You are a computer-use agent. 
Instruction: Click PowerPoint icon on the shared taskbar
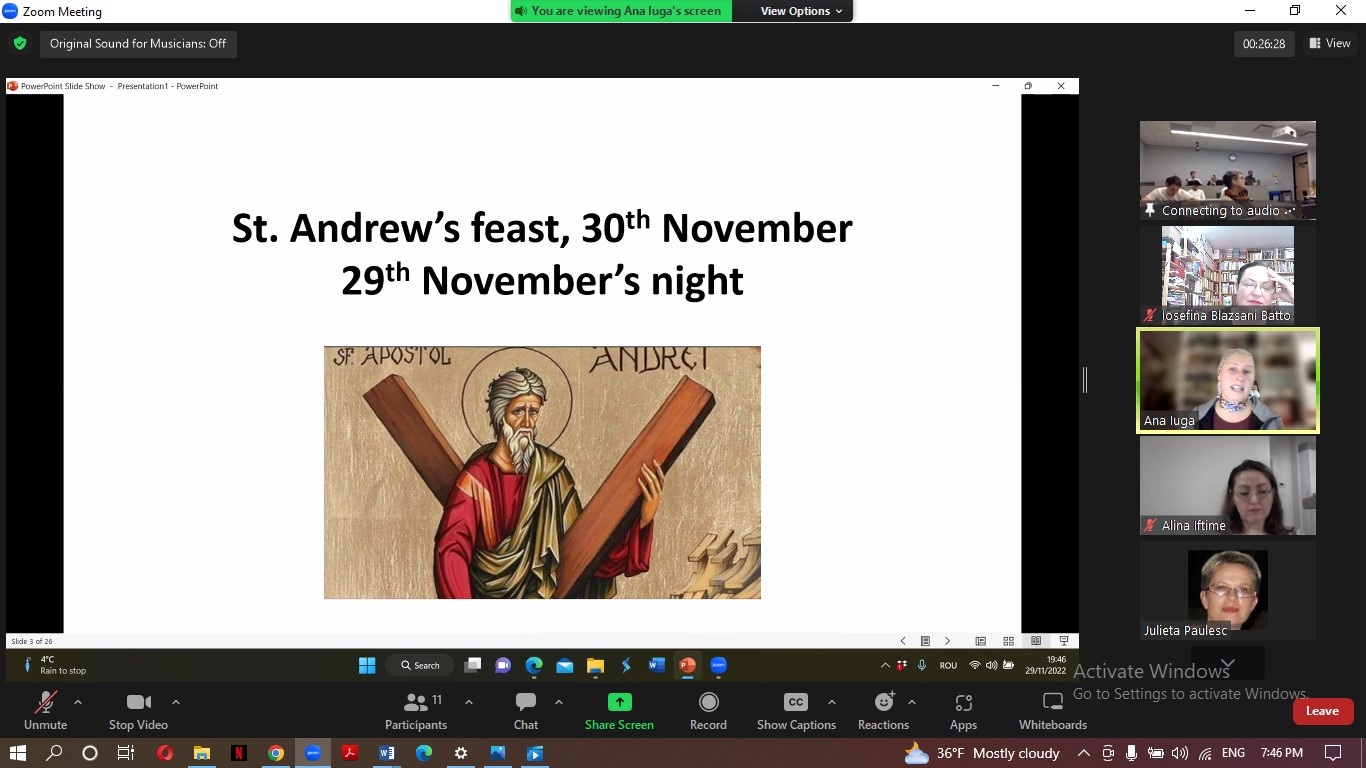click(687, 665)
